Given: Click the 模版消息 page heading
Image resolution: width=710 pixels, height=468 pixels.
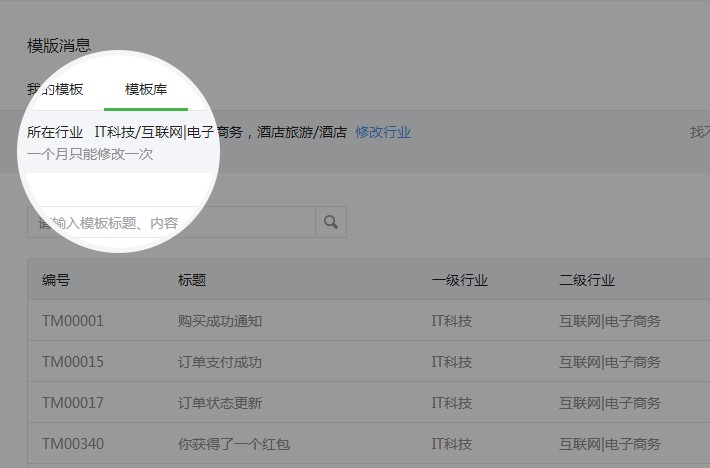Looking at the screenshot, I should (59, 44).
